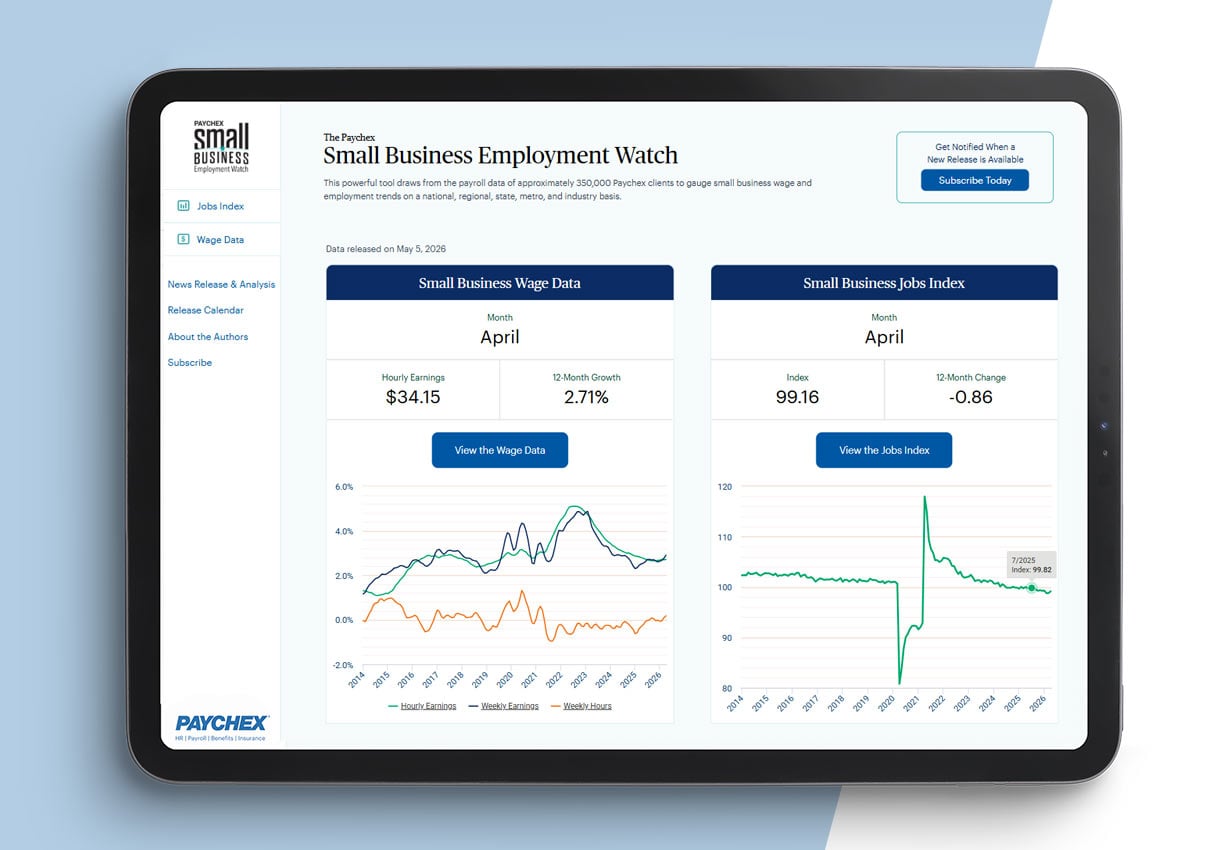1210x850 pixels.
Task: Click the 99.16 index value
Action: pyautogui.click(x=797, y=397)
